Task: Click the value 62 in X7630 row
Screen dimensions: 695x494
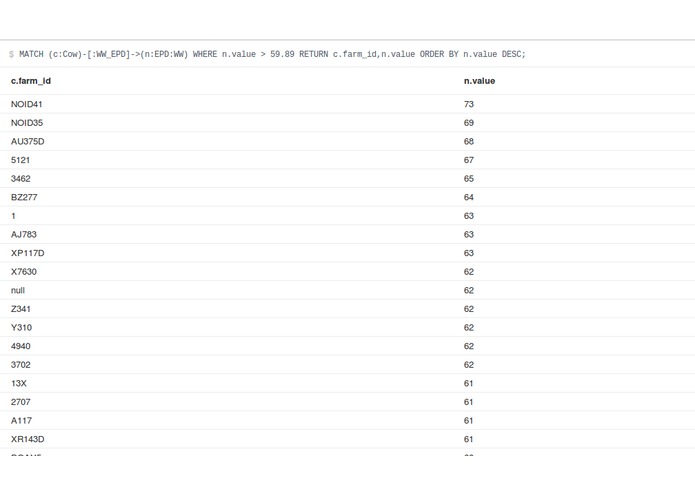Action: (x=469, y=272)
